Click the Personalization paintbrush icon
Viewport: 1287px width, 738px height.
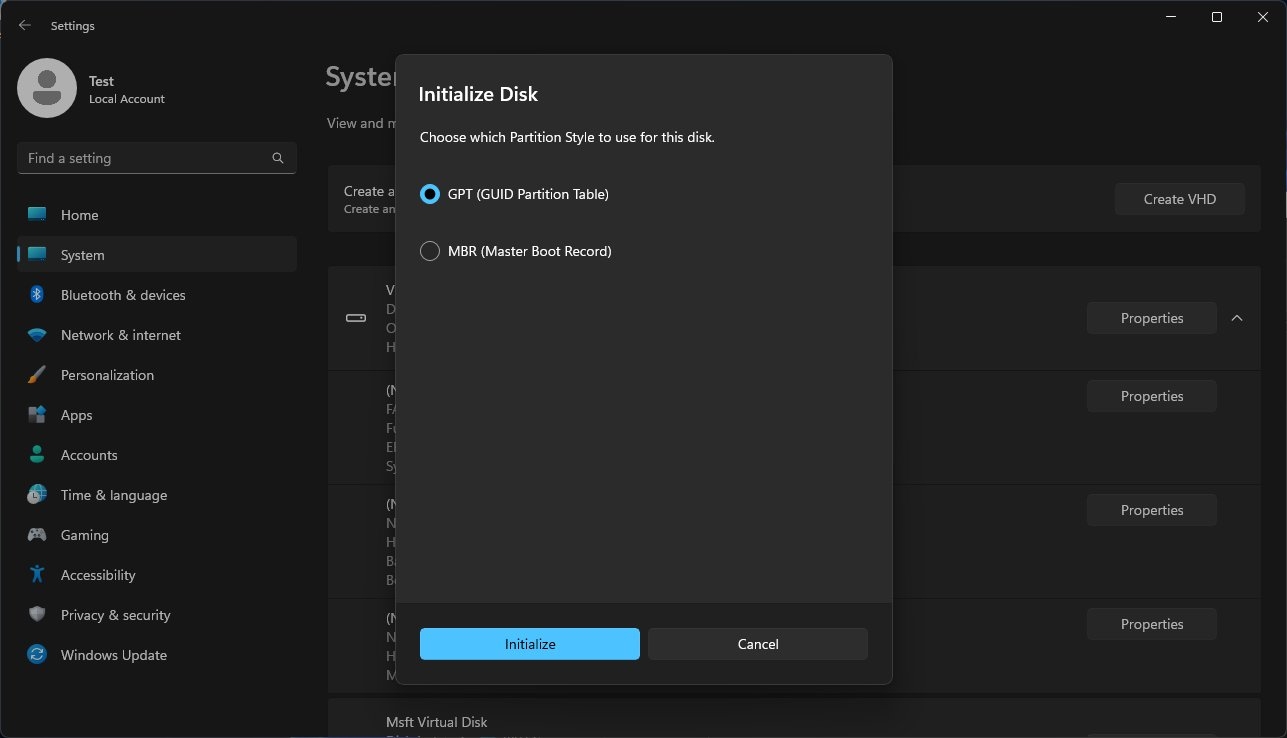pyautogui.click(x=37, y=375)
